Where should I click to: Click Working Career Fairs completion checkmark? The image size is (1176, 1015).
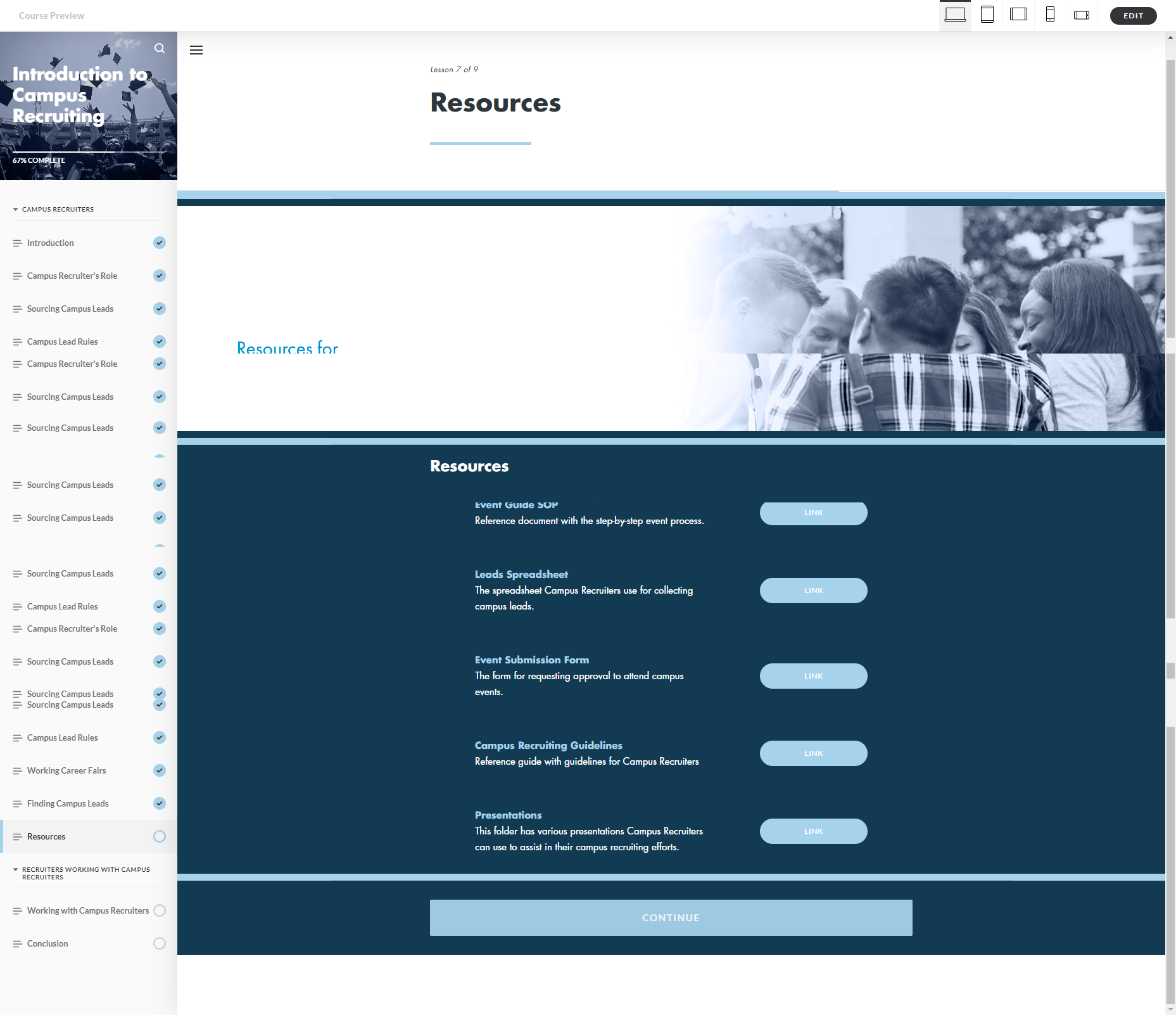(160, 770)
